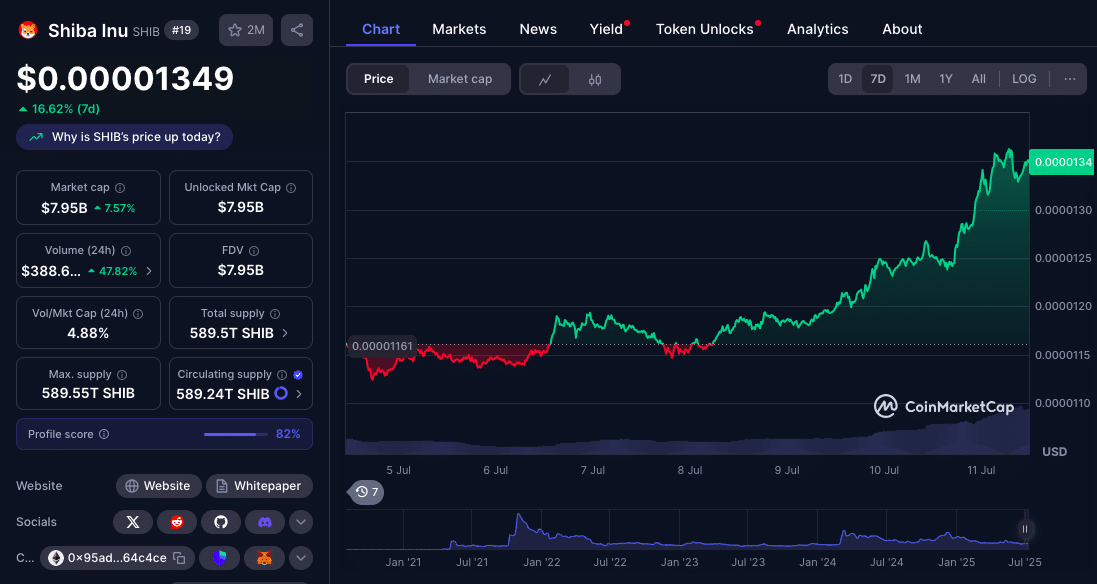Click the $0.00001349 price text

[x=125, y=78]
